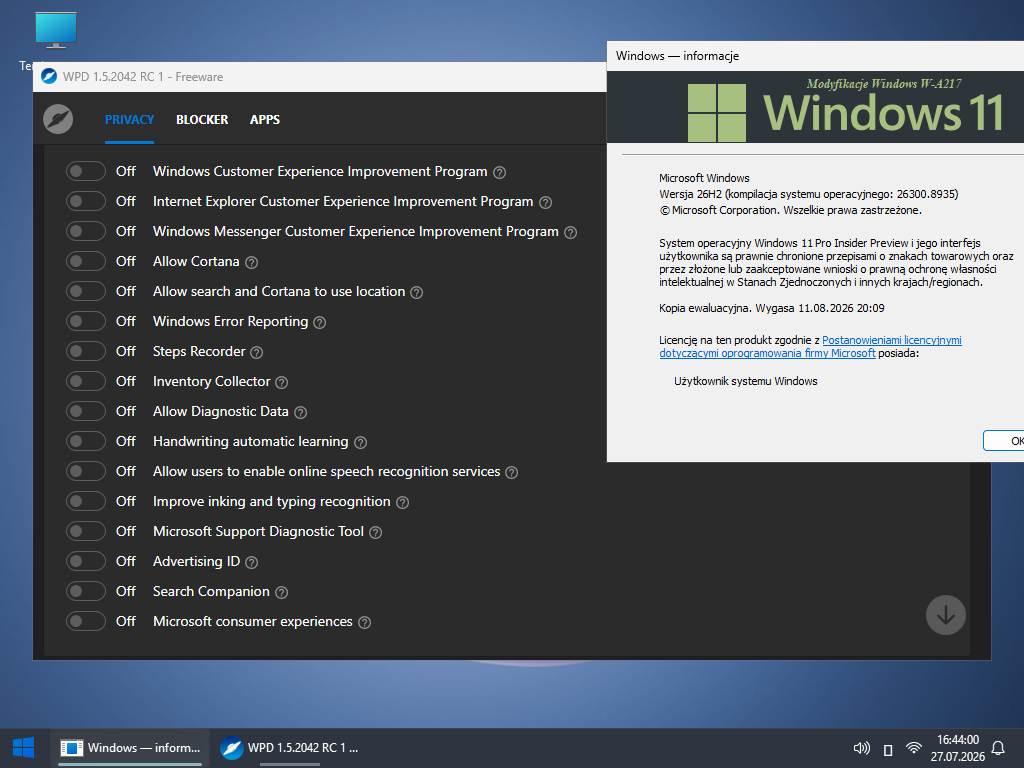Click the round down-arrow button in WPD
The width and height of the screenshot is (1024, 768).
[x=946, y=615]
